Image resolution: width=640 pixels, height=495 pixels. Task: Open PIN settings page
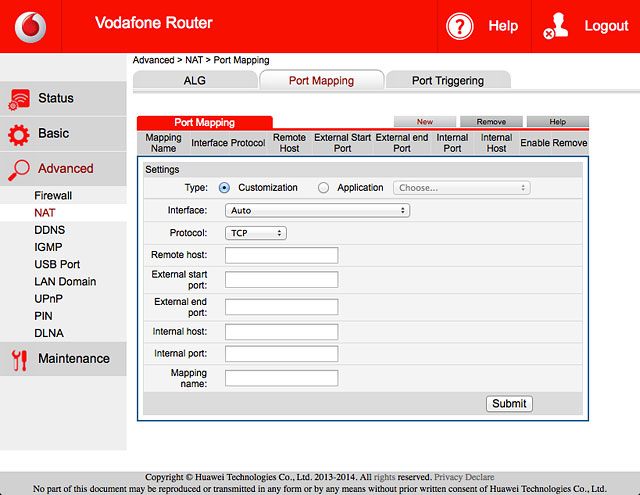pos(43,316)
